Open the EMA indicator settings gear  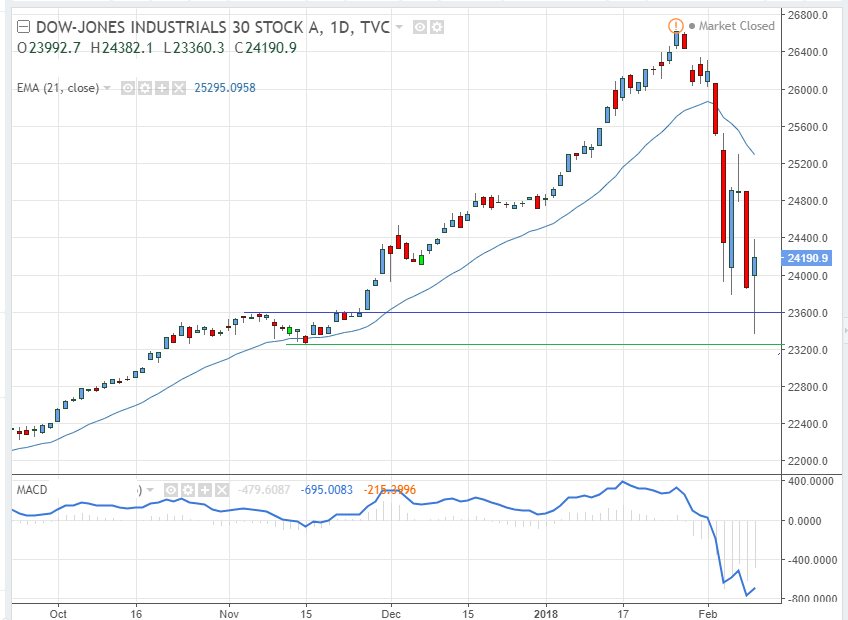point(144,88)
